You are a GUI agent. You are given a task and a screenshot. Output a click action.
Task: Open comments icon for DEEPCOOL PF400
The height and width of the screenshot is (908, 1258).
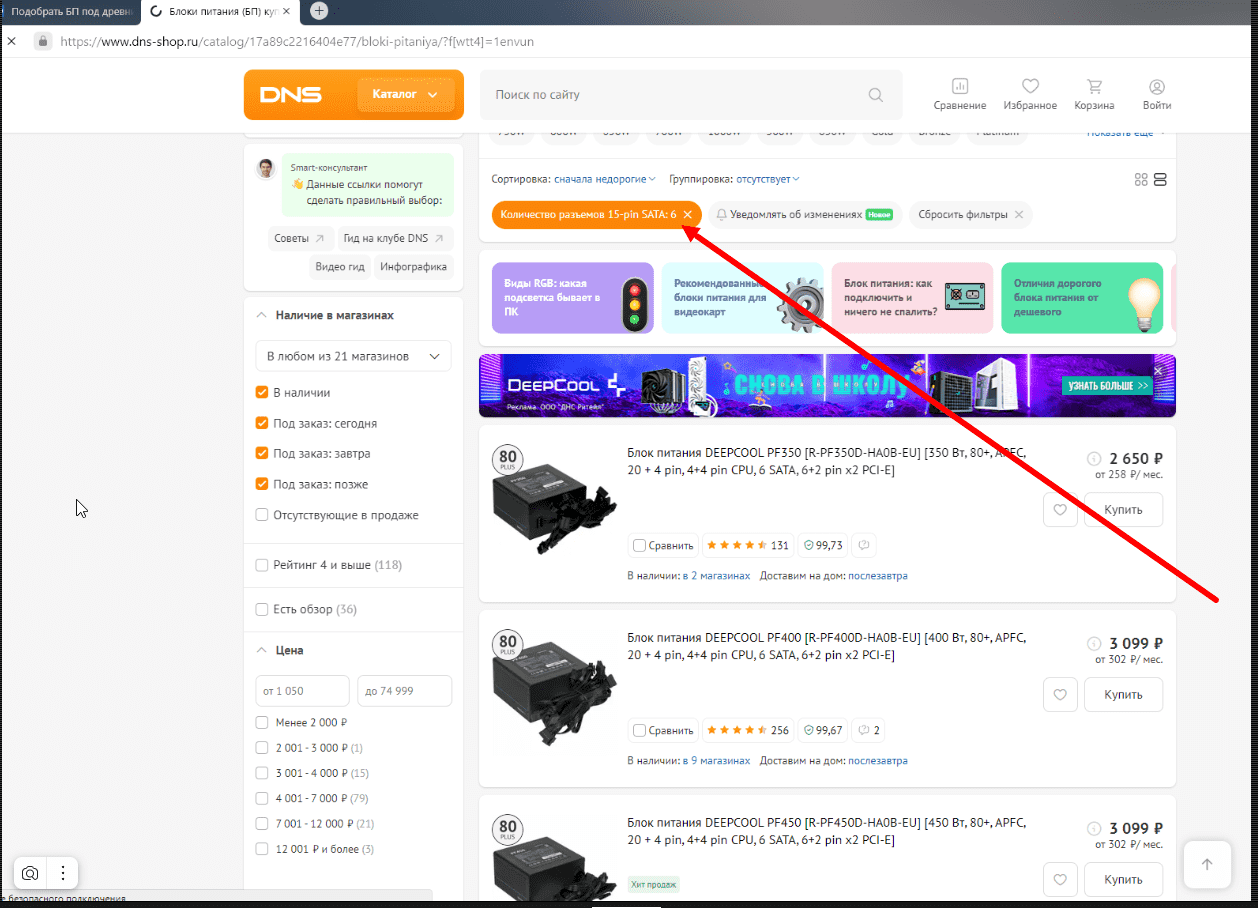[869, 730]
